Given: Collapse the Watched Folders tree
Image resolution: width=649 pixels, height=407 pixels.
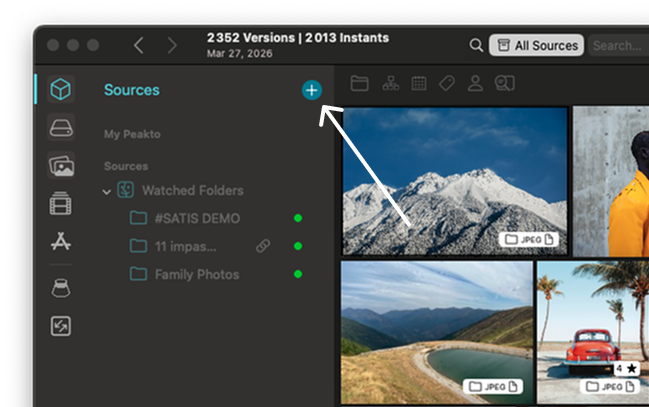Looking at the screenshot, I should (x=107, y=191).
